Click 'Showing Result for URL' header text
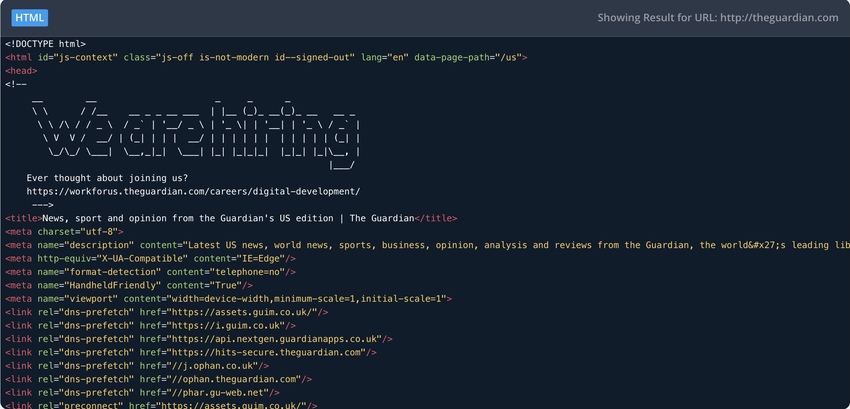850x409 pixels. pos(718,18)
